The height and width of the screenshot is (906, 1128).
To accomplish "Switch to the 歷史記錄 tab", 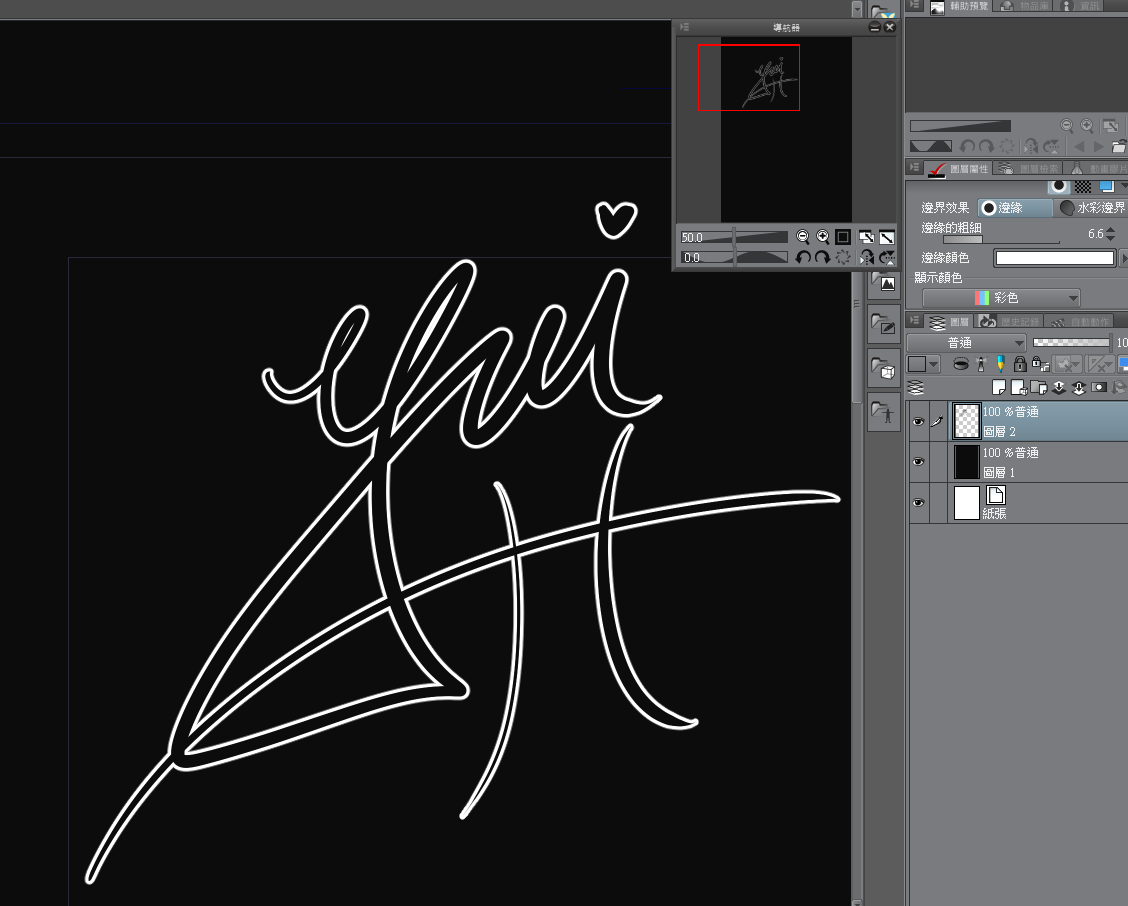I will click(x=1009, y=321).
